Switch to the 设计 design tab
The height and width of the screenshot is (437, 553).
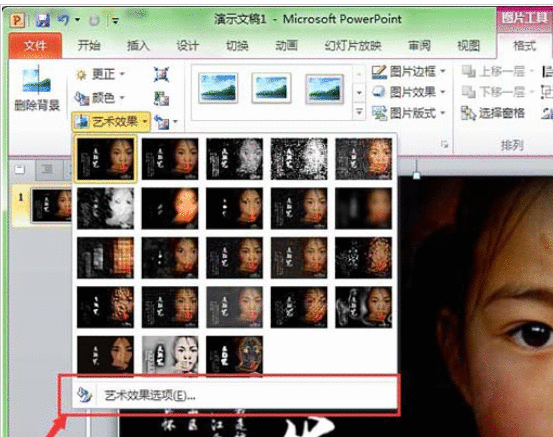188,46
